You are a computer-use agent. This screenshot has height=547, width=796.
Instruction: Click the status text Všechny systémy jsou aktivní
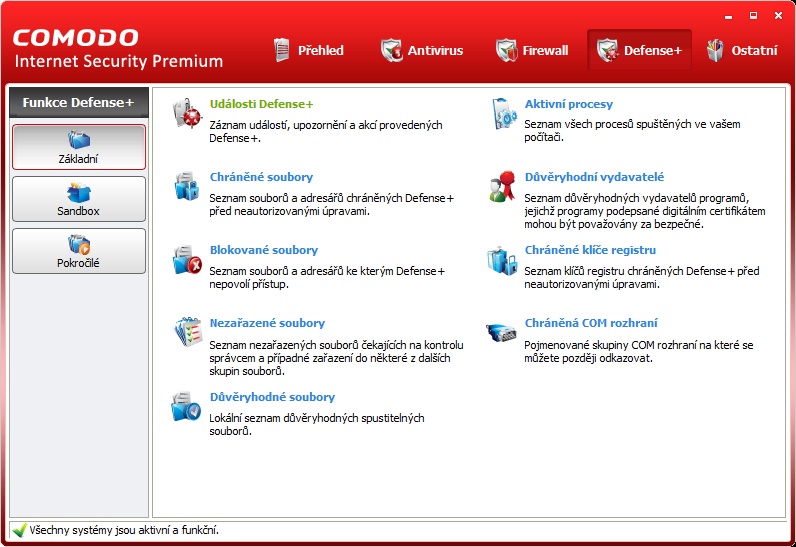coord(124,530)
